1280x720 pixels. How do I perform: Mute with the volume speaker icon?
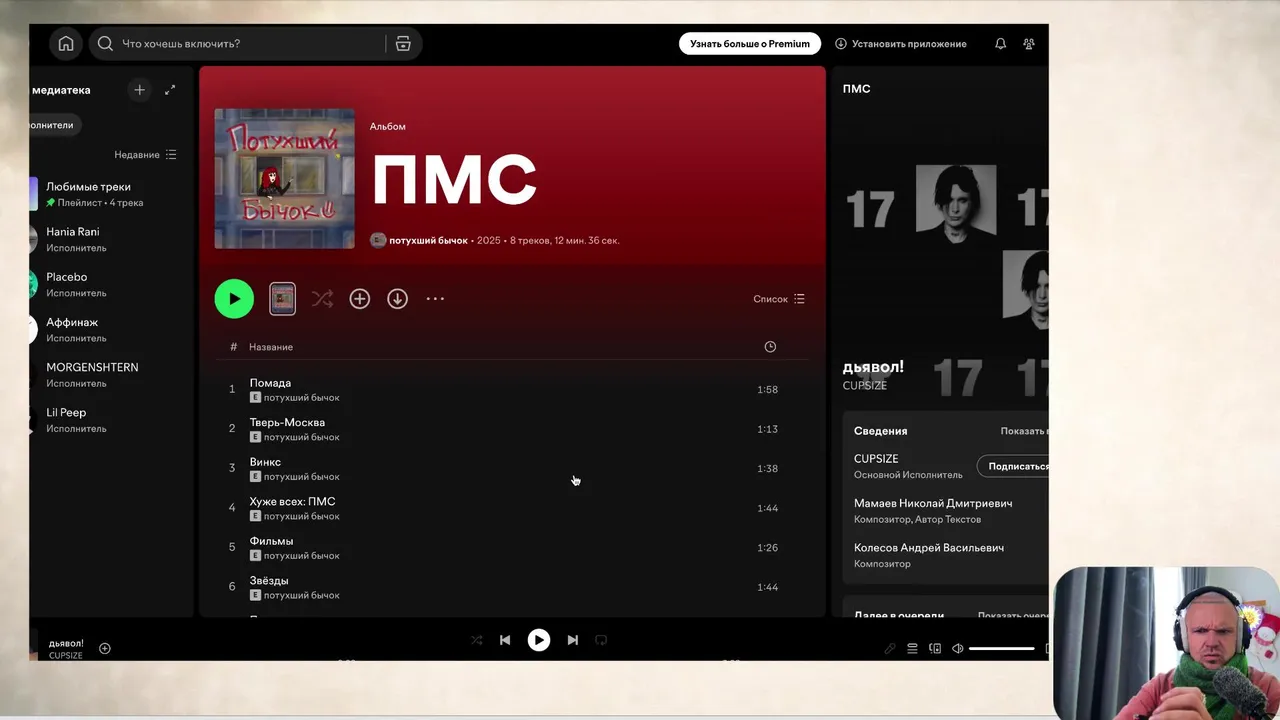pos(957,649)
